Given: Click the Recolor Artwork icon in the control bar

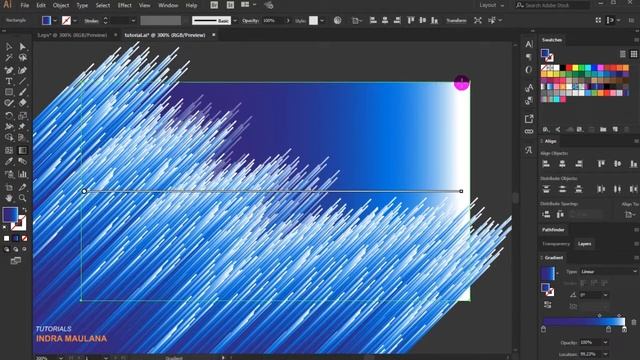Looking at the screenshot, I should (338, 20).
